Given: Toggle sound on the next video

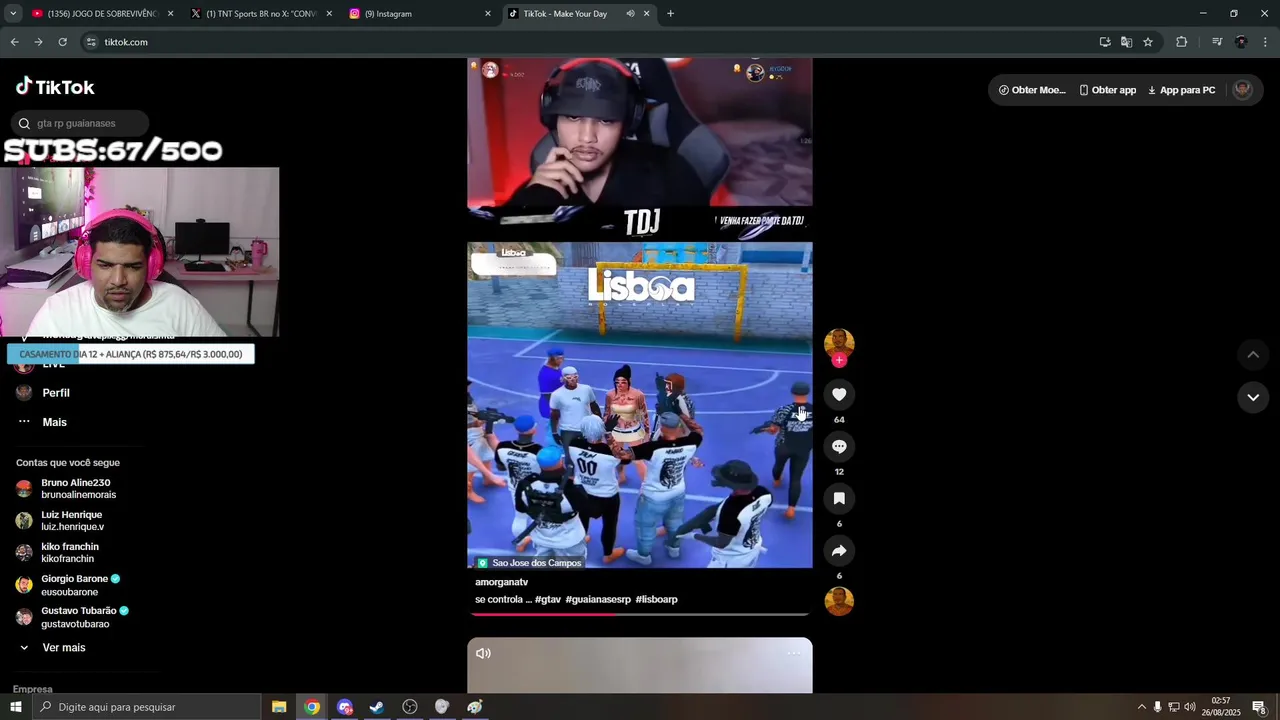Looking at the screenshot, I should 483,654.
